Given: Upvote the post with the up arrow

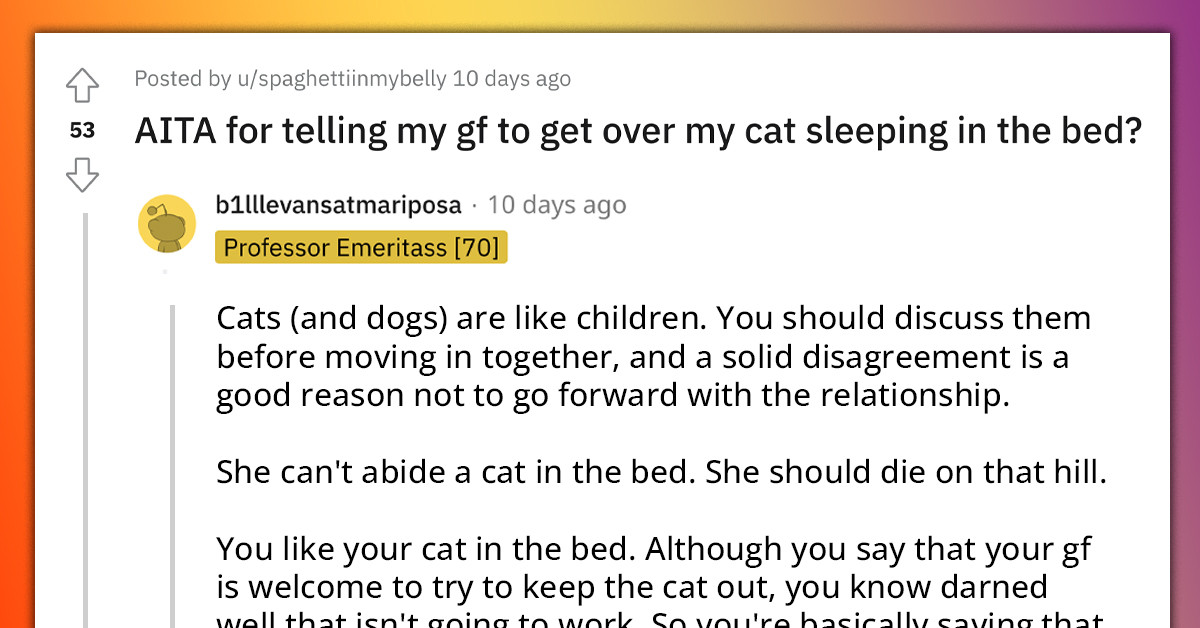Looking at the screenshot, I should point(82,86).
